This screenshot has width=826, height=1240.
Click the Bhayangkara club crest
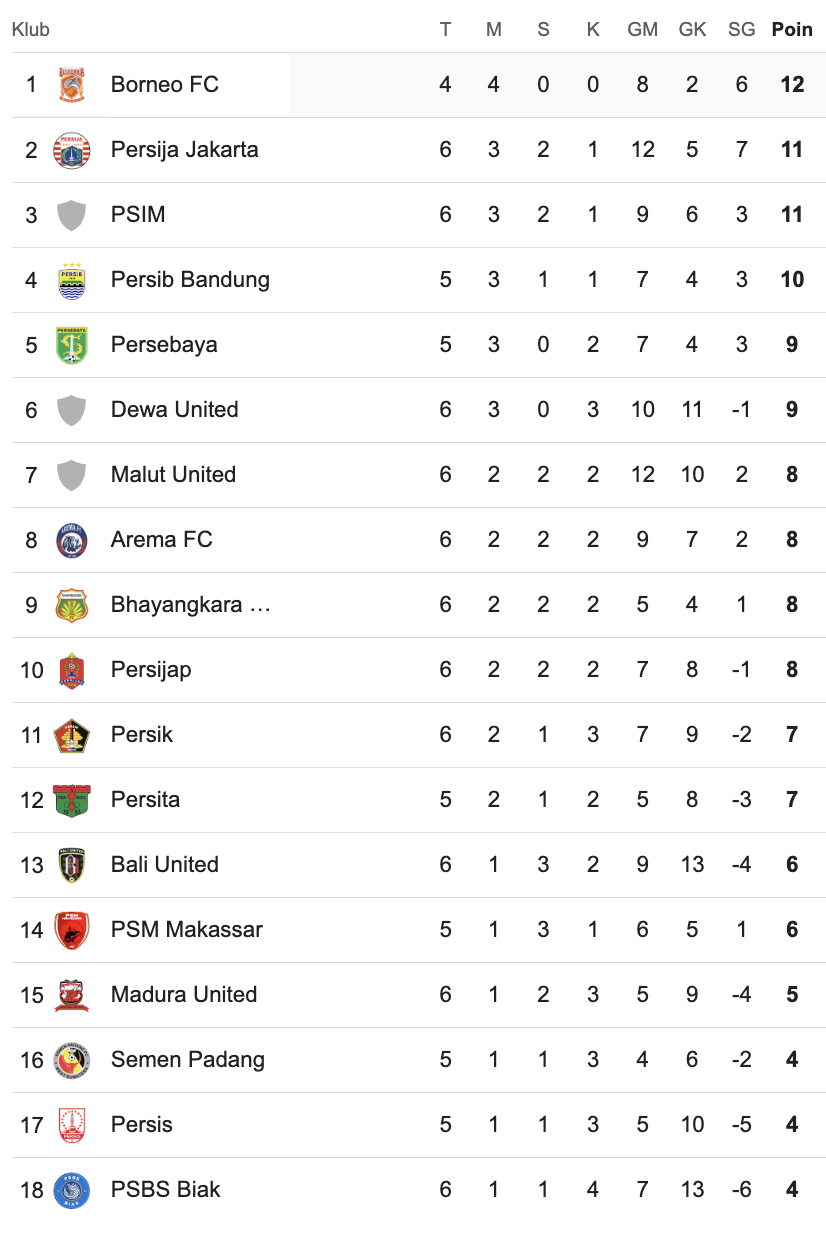click(72, 605)
